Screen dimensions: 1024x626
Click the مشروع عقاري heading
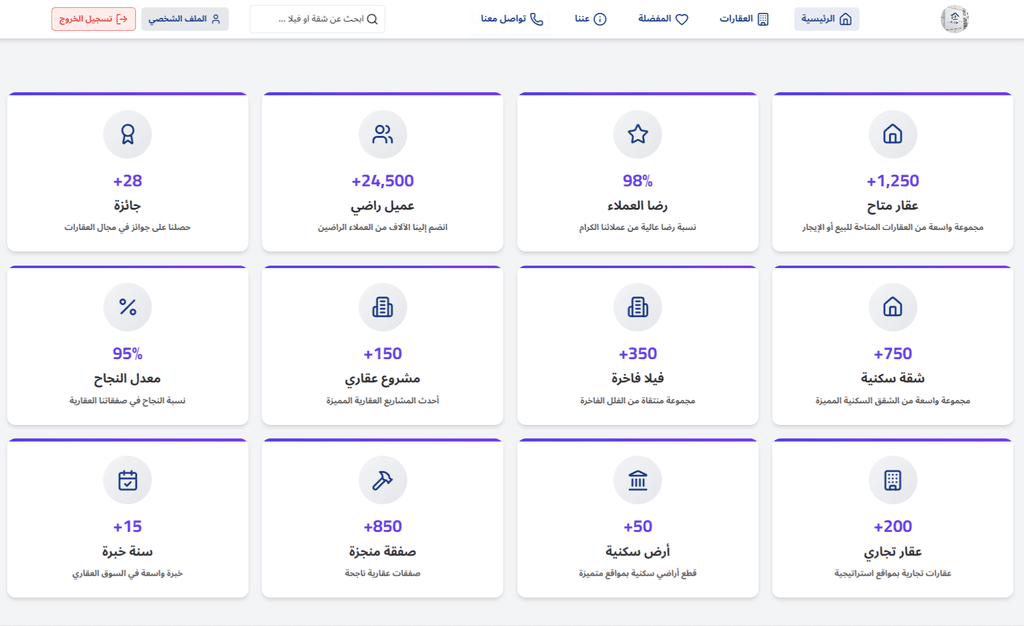(x=383, y=379)
